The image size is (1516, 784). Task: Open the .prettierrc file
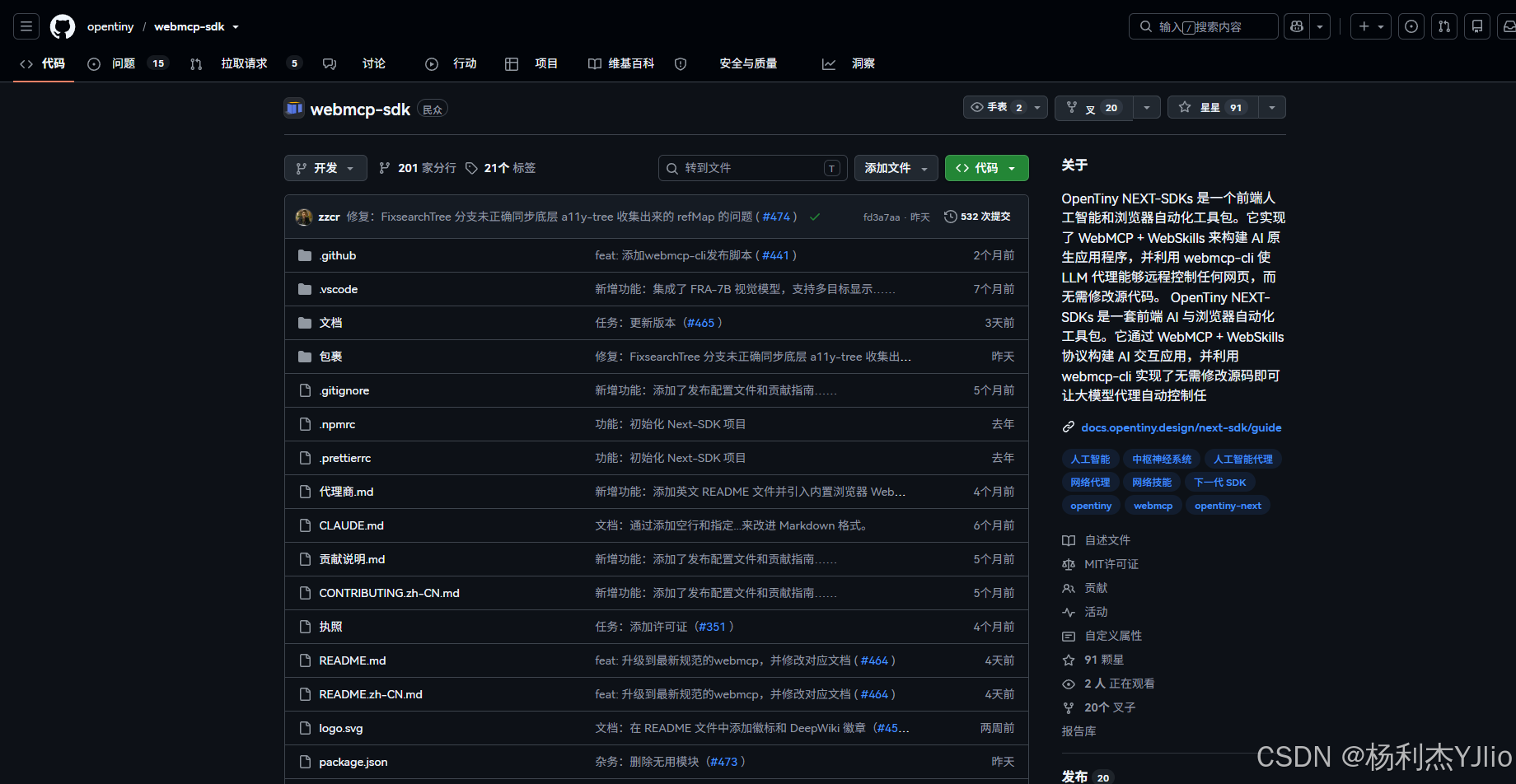[x=345, y=458]
